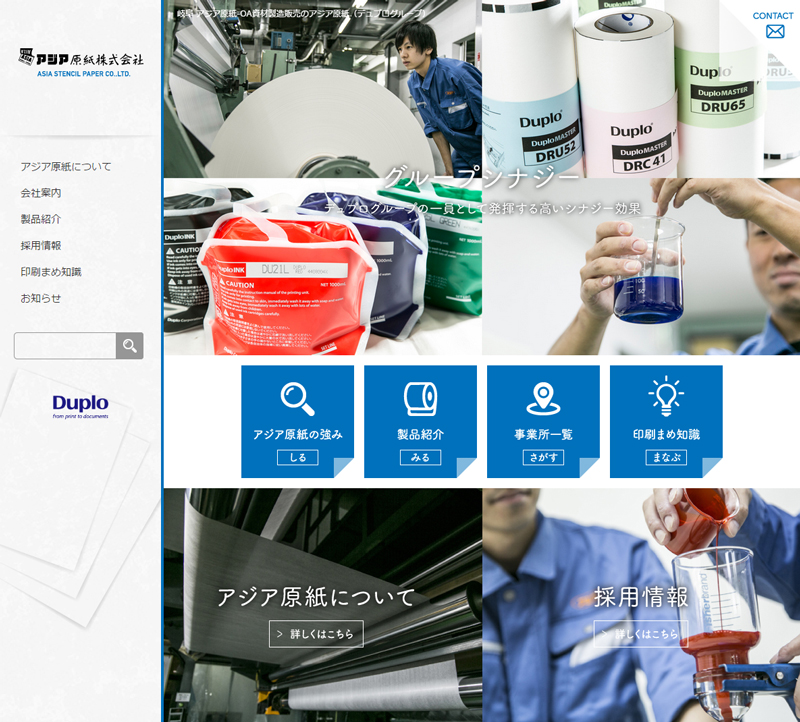Open the Asia Stencil Paper company logo
This screenshot has height=722, width=800.
pyautogui.click(x=81, y=62)
